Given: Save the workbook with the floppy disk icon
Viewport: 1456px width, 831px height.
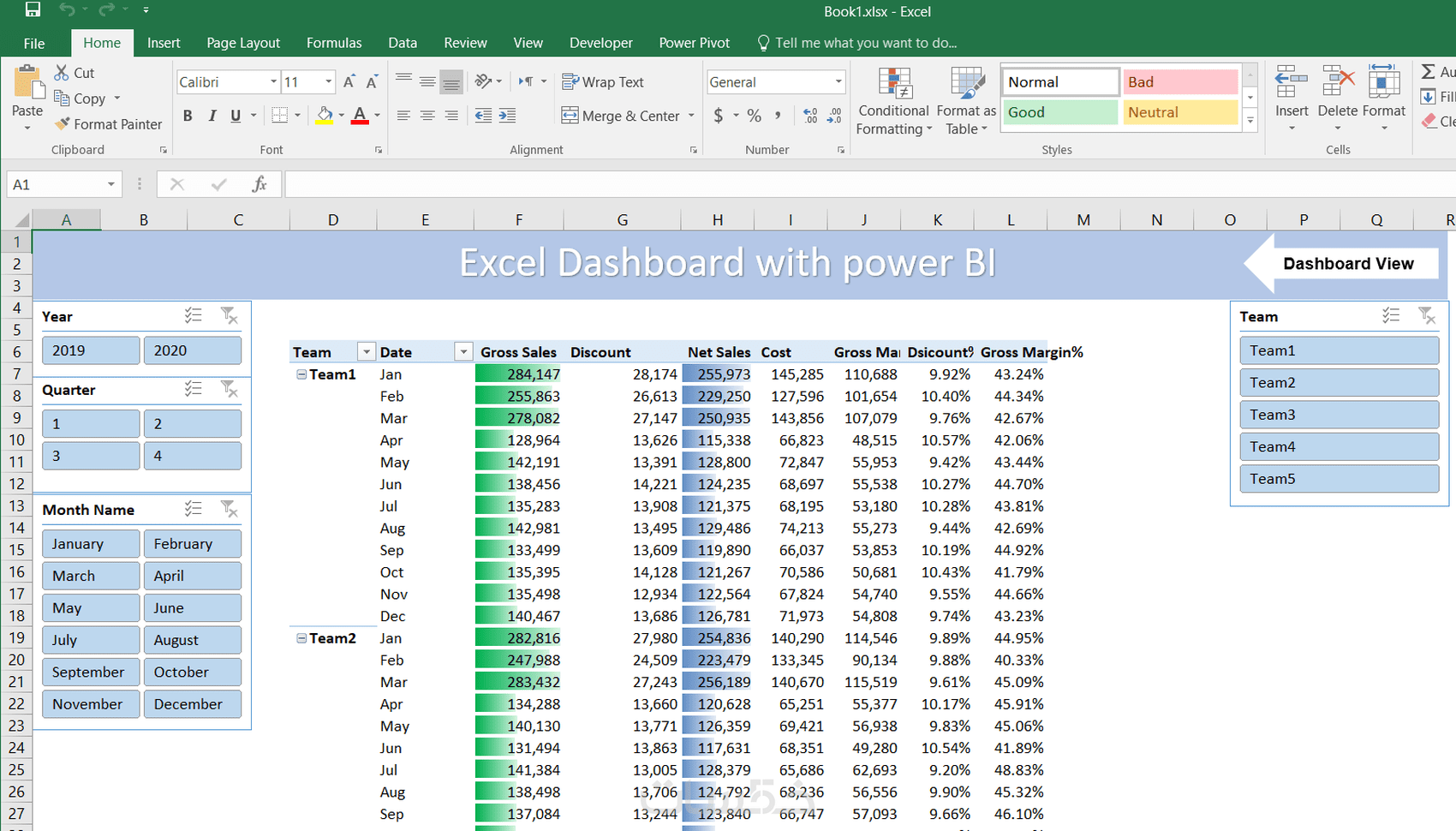Looking at the screenshot, I should (33, 10).
